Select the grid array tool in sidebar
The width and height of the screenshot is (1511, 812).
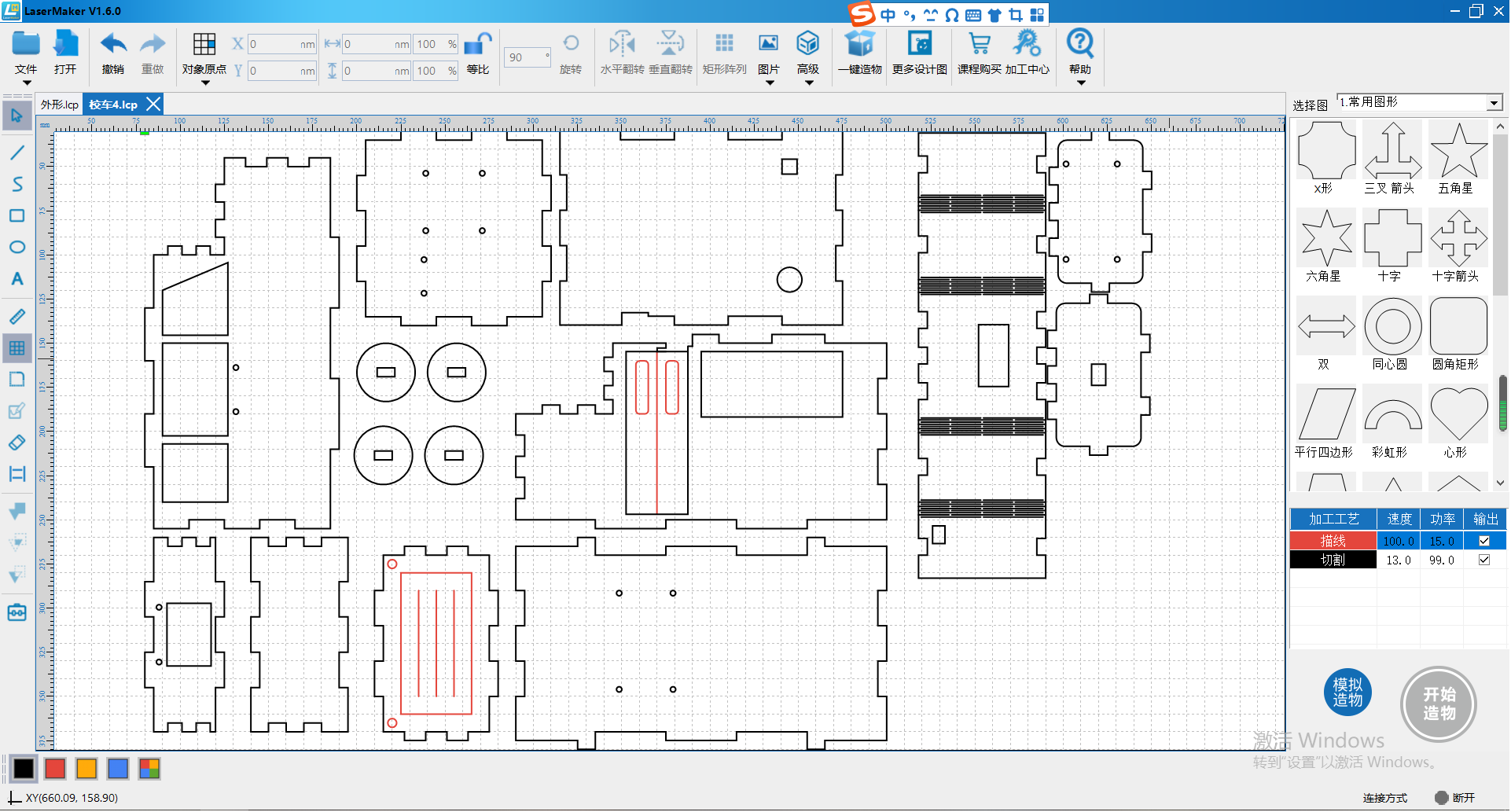coord(17,348)
